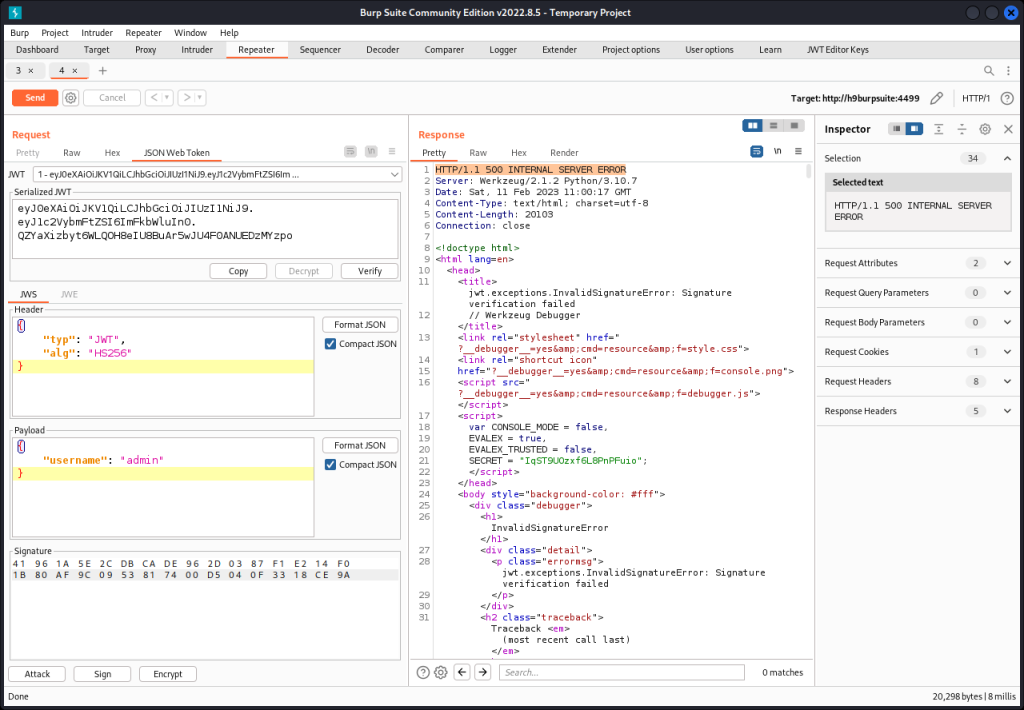
Task: Uncheck Compact JSON for the Payload
Action: point(330,465)
